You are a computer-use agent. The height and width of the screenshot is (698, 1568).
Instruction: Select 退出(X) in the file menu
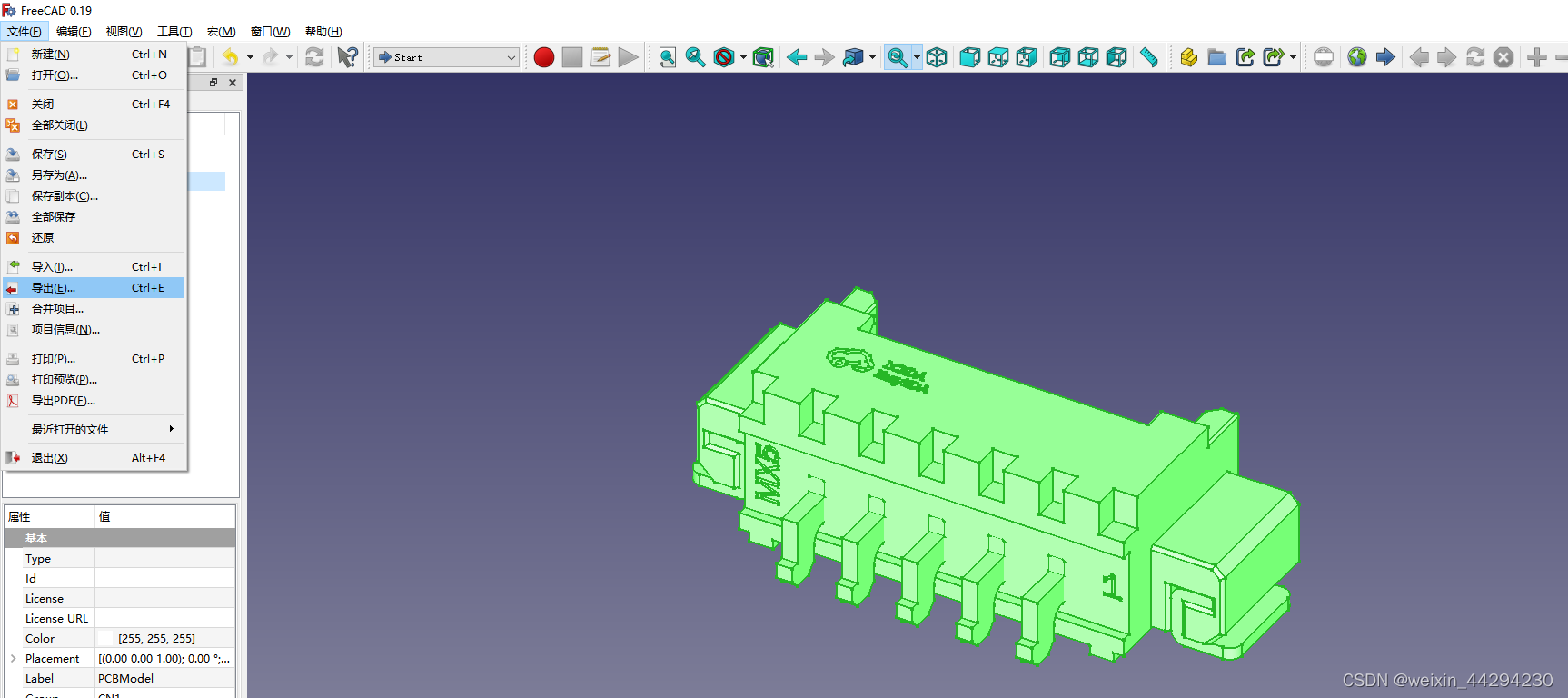94,457
